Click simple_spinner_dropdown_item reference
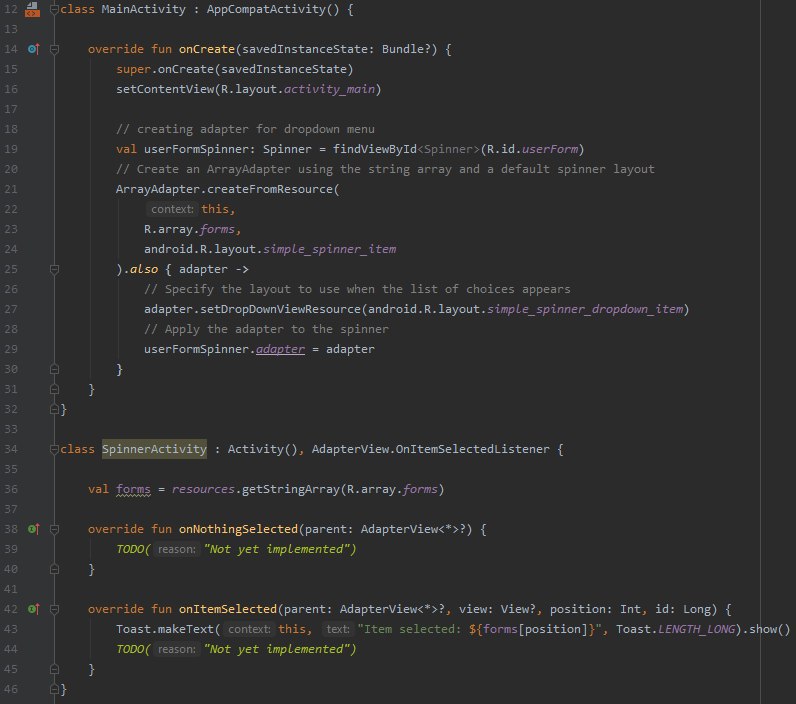 click(585, 309)
